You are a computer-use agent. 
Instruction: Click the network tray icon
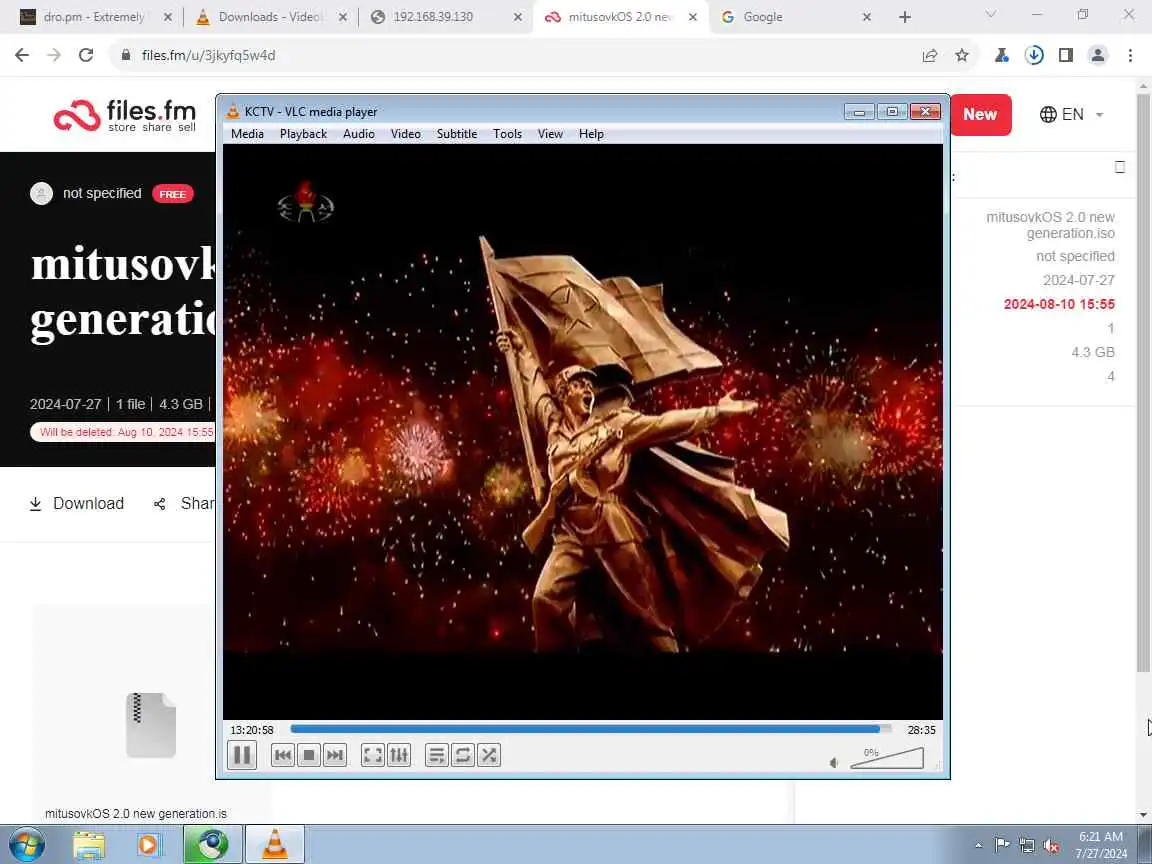point(1026,845)
